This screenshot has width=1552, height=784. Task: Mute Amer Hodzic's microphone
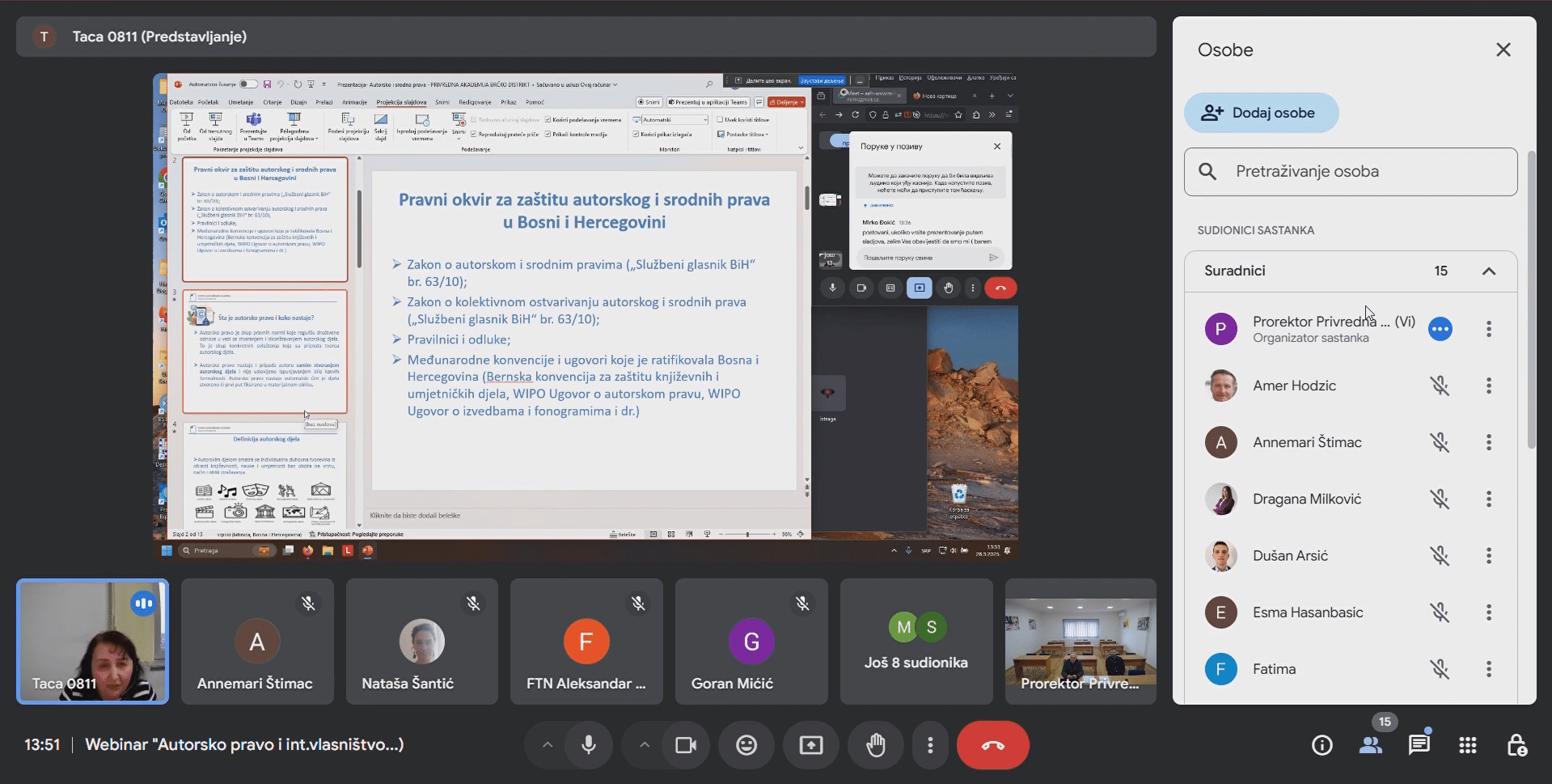(x=1440, y=386)
